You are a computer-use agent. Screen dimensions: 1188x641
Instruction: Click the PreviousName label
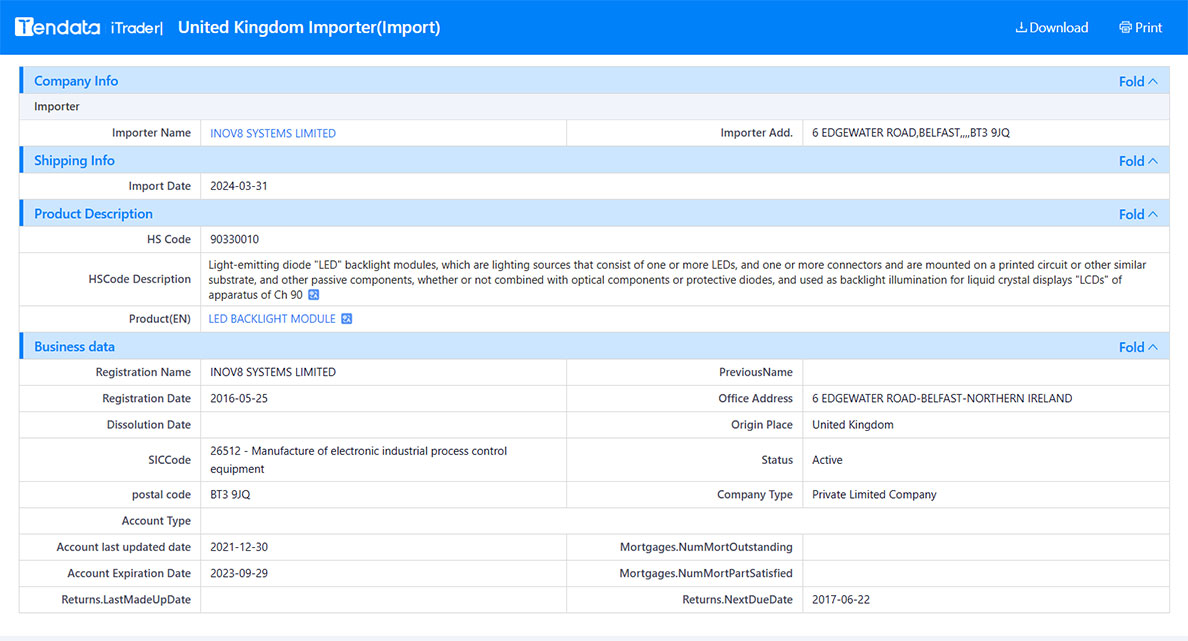[x=755, y=372]
